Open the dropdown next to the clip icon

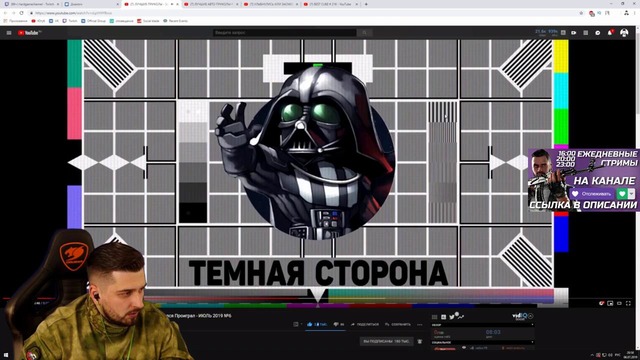[301, 324]
